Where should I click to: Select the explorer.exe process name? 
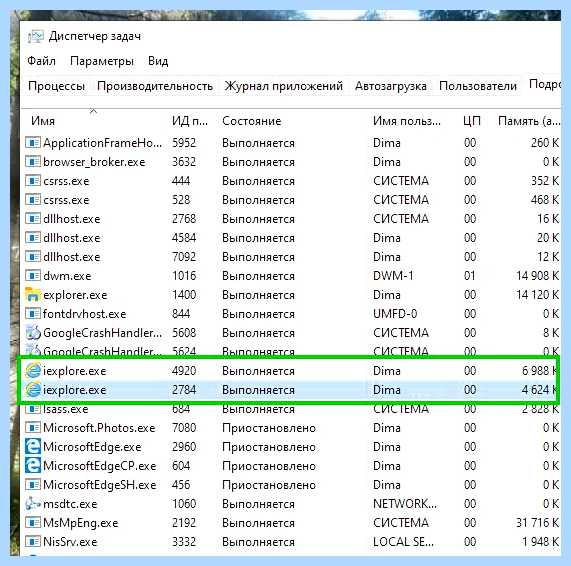[75, 295]
